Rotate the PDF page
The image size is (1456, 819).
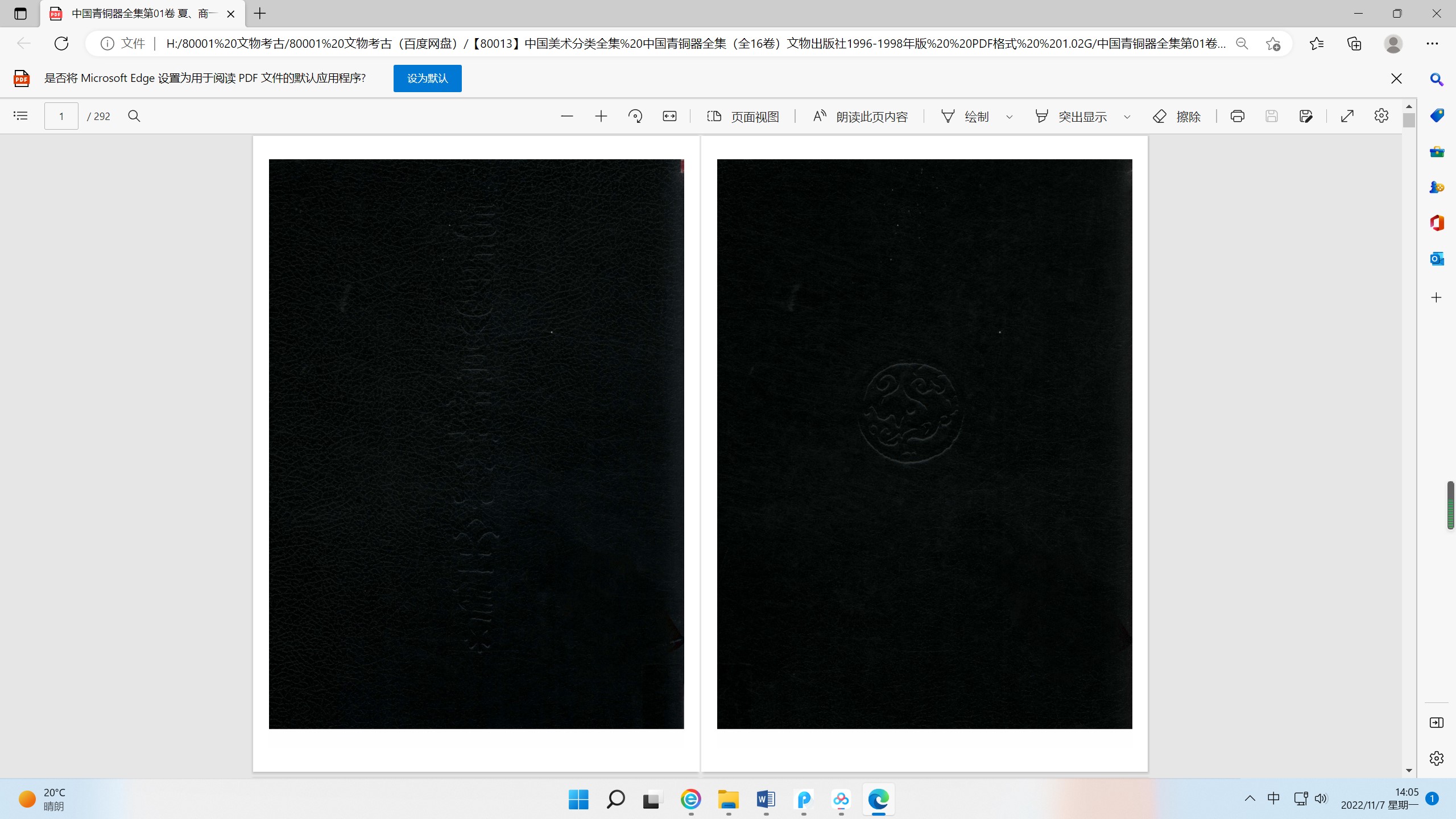(x=635, y=116)
